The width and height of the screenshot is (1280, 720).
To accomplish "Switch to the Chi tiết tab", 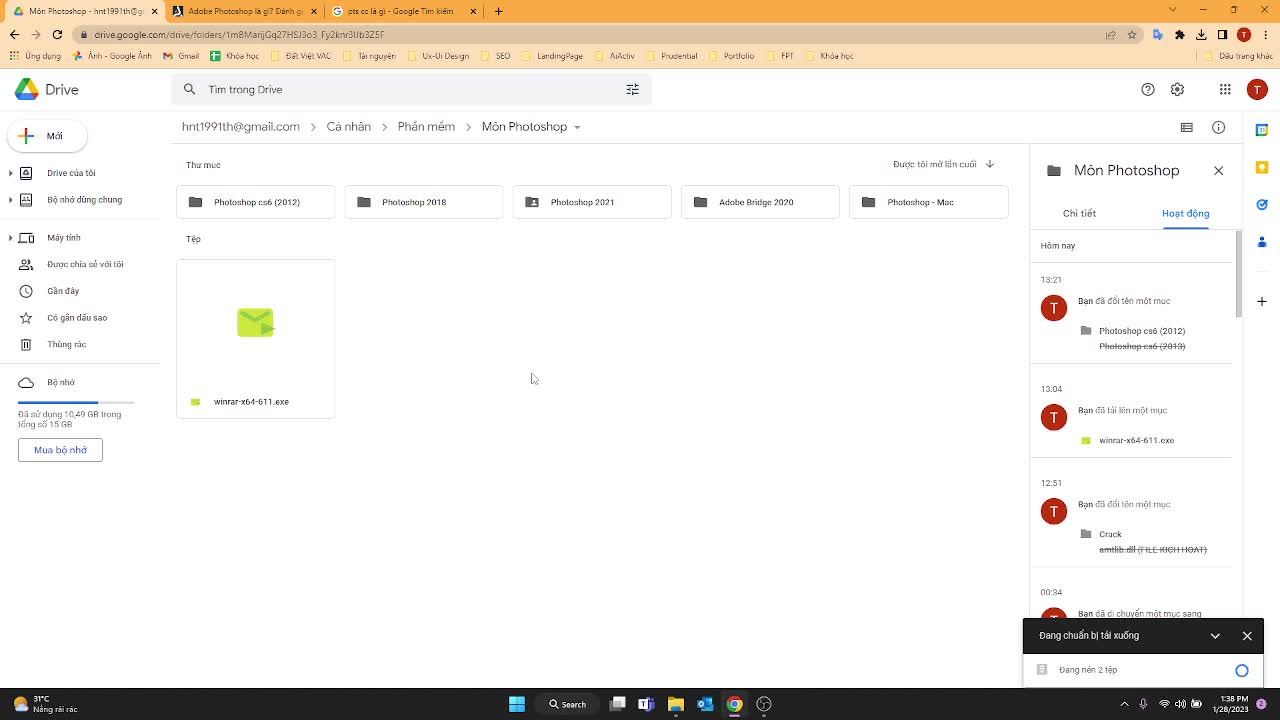I will point(1079,213).
